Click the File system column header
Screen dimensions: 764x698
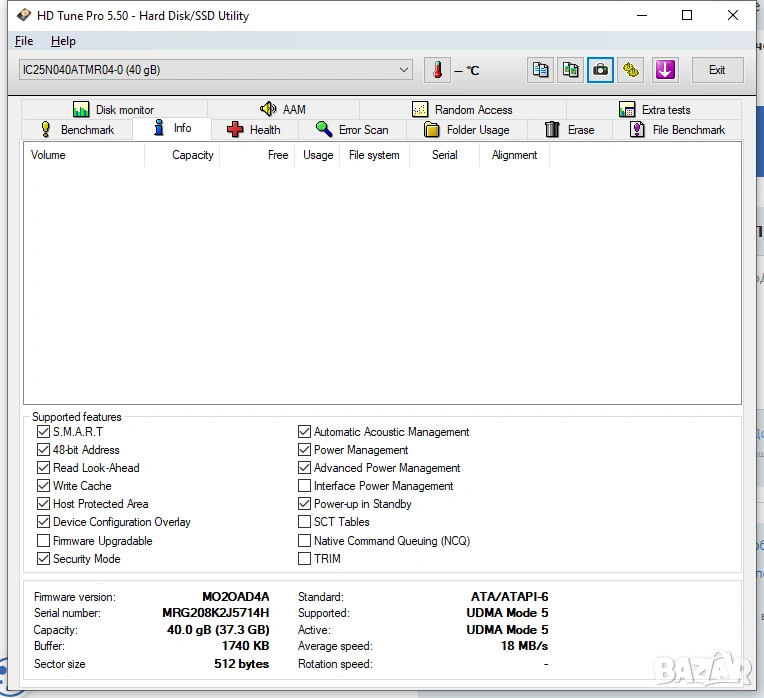pyautogui.click(x=374, y=155)
